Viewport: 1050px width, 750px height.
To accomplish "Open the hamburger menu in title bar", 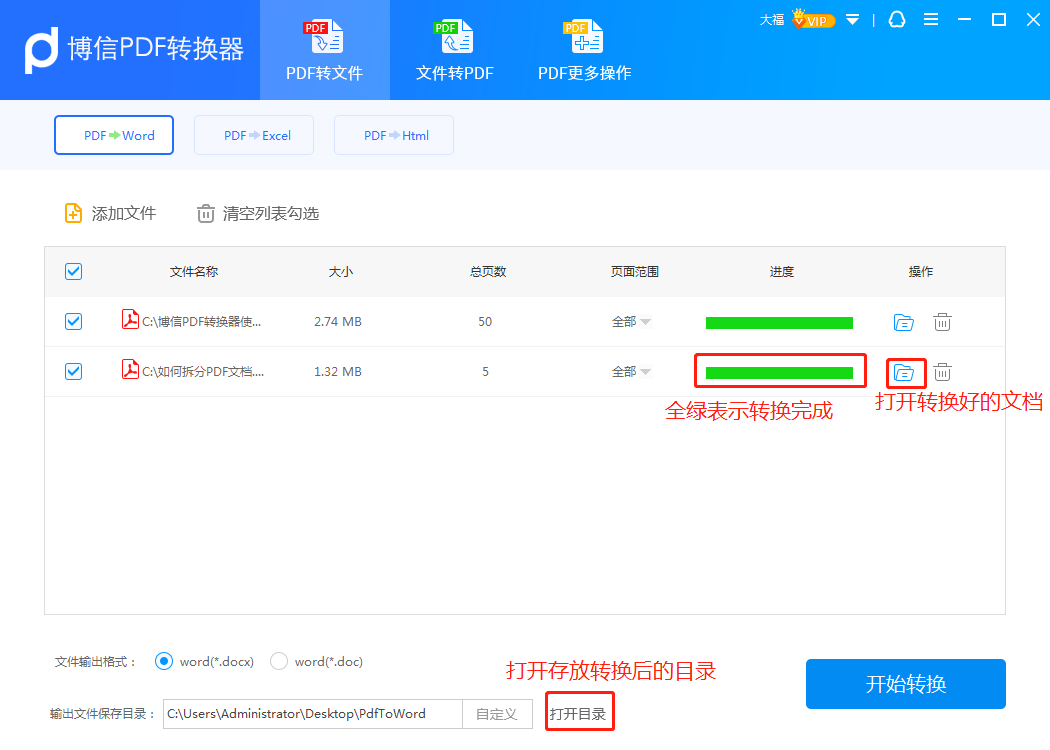I will tap(931, 19).
